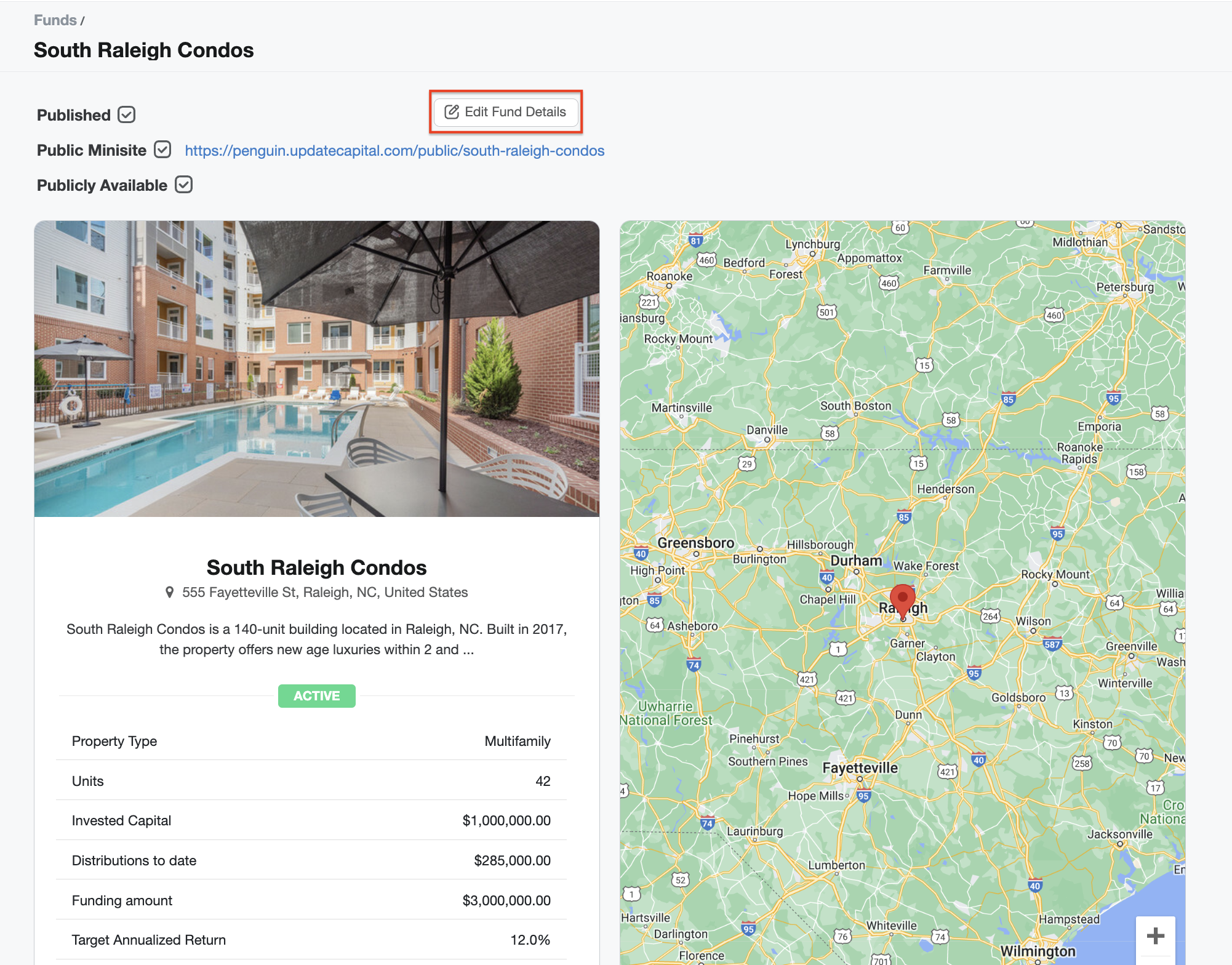Click the I-85 shield near Henderson
Viewport: 1232px width, 965px height.
(x=903, y=517)
